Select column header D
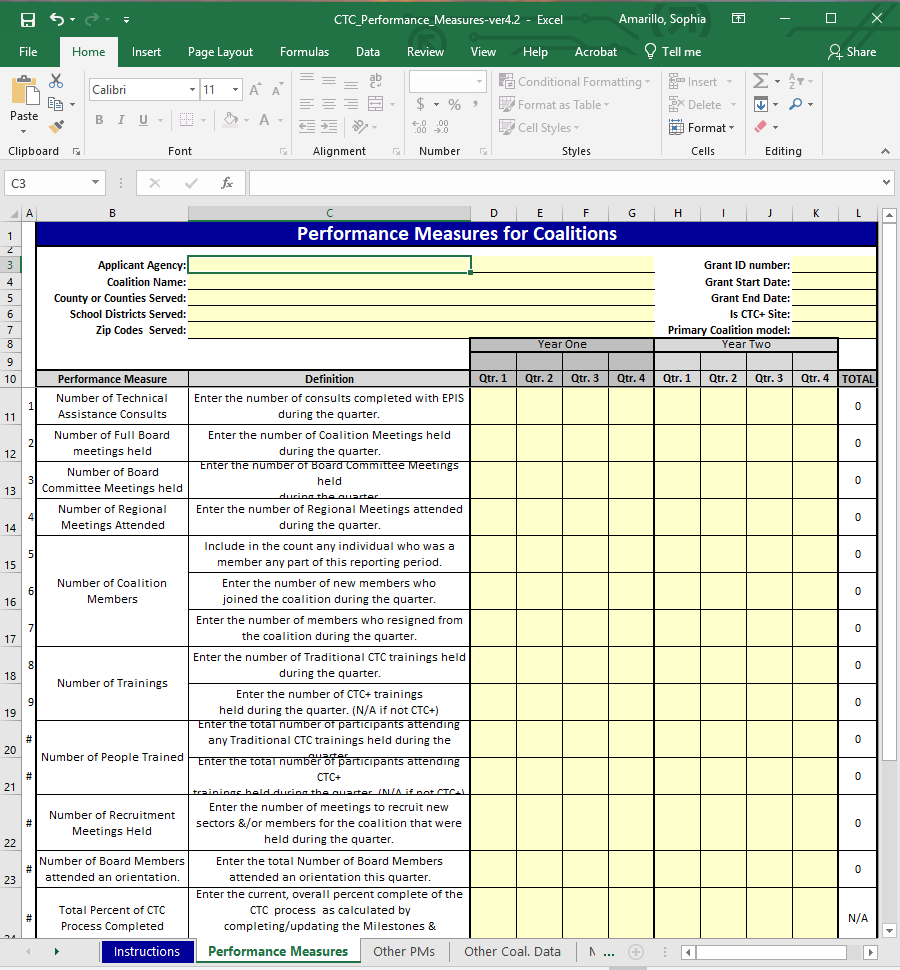 [494, 213]
